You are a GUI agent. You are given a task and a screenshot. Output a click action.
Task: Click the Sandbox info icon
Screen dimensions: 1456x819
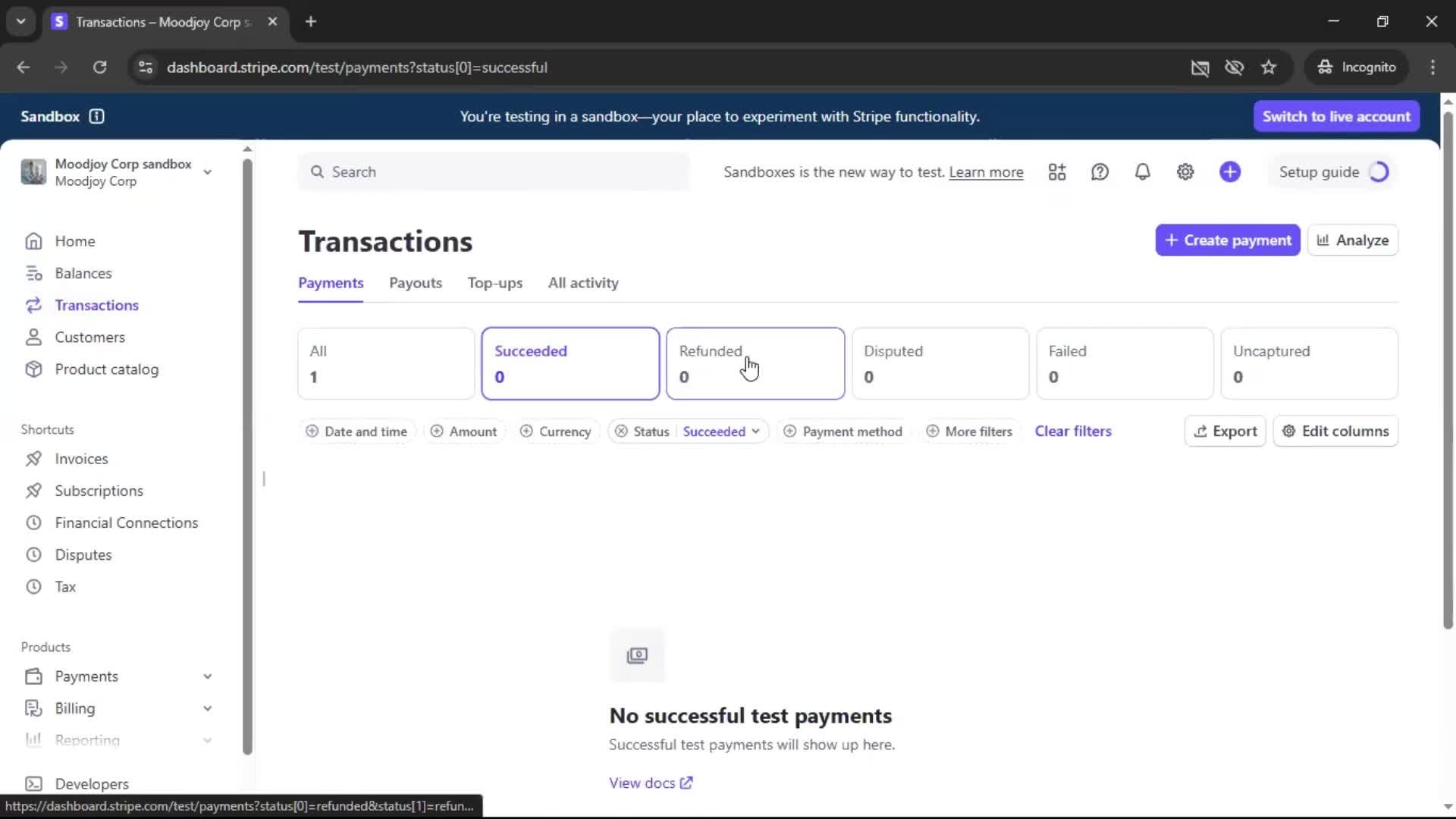tap(96, 116)
